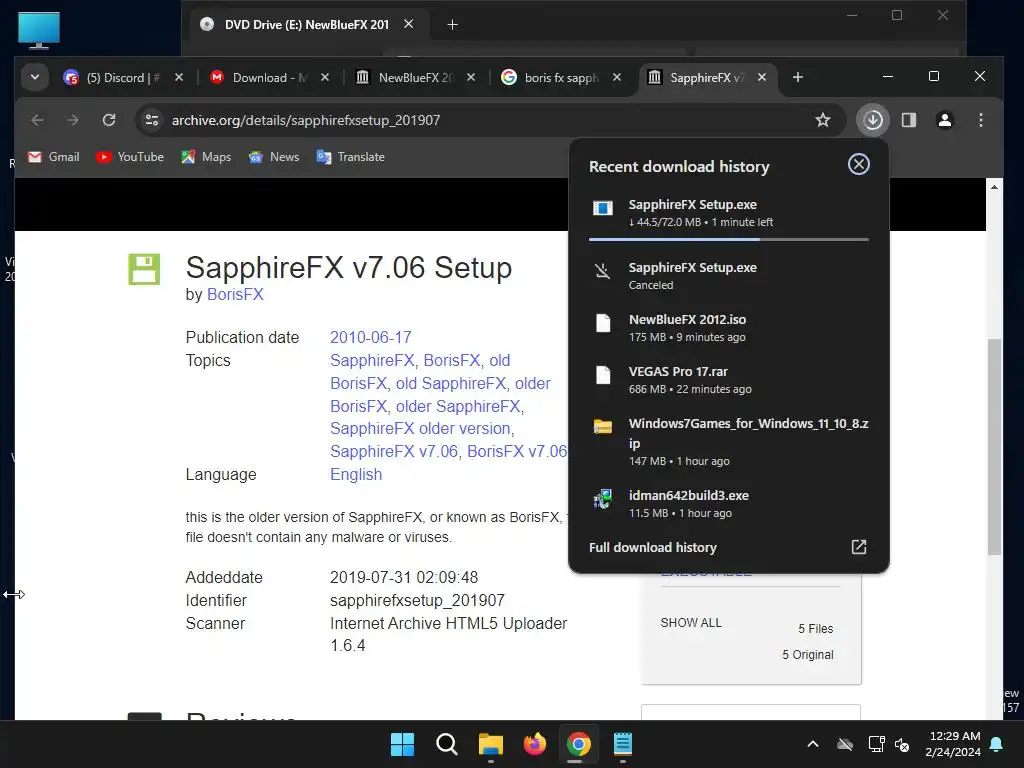Open the YouTube bookmark
The height and width of the screenshot is (768, 1024).
[129, 157]
